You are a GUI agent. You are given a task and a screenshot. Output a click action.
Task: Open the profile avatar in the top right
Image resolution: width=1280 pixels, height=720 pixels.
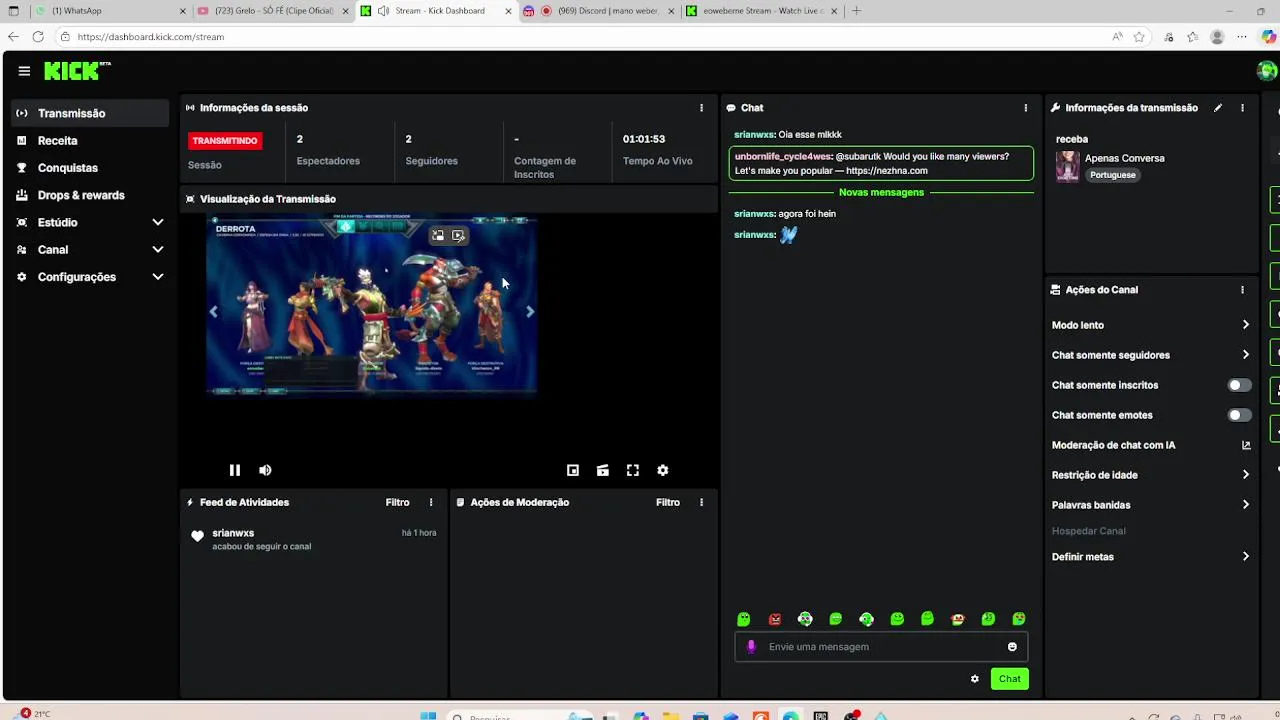(1267, 71)
